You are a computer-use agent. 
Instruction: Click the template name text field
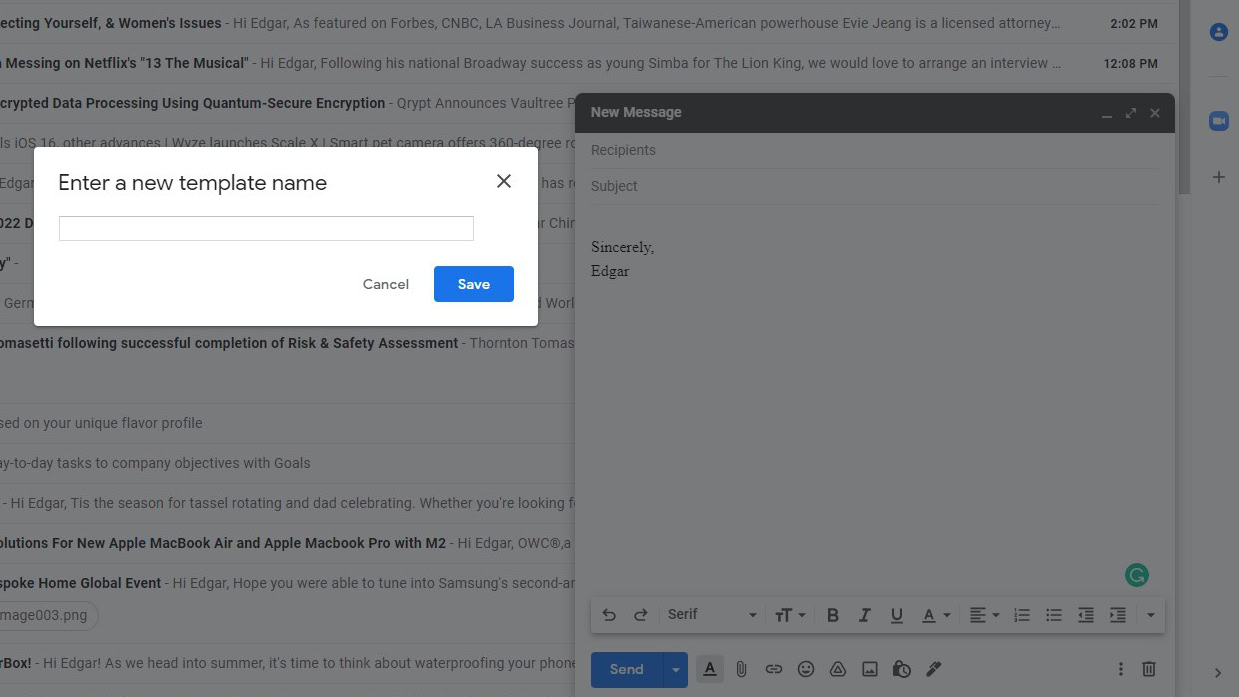click(266, 228)
